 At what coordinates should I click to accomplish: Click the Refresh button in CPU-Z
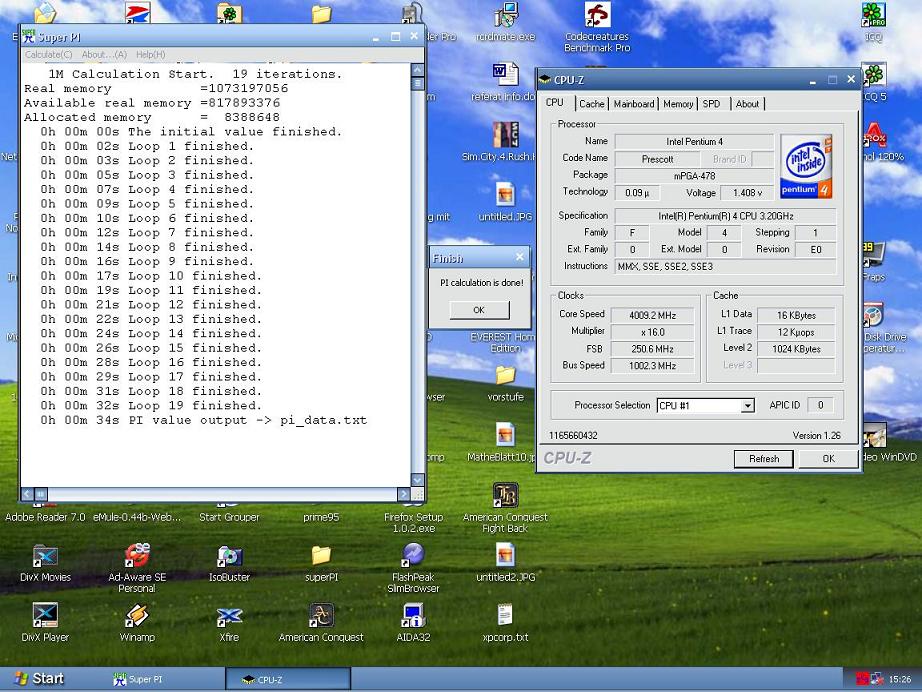pos(764,459)
